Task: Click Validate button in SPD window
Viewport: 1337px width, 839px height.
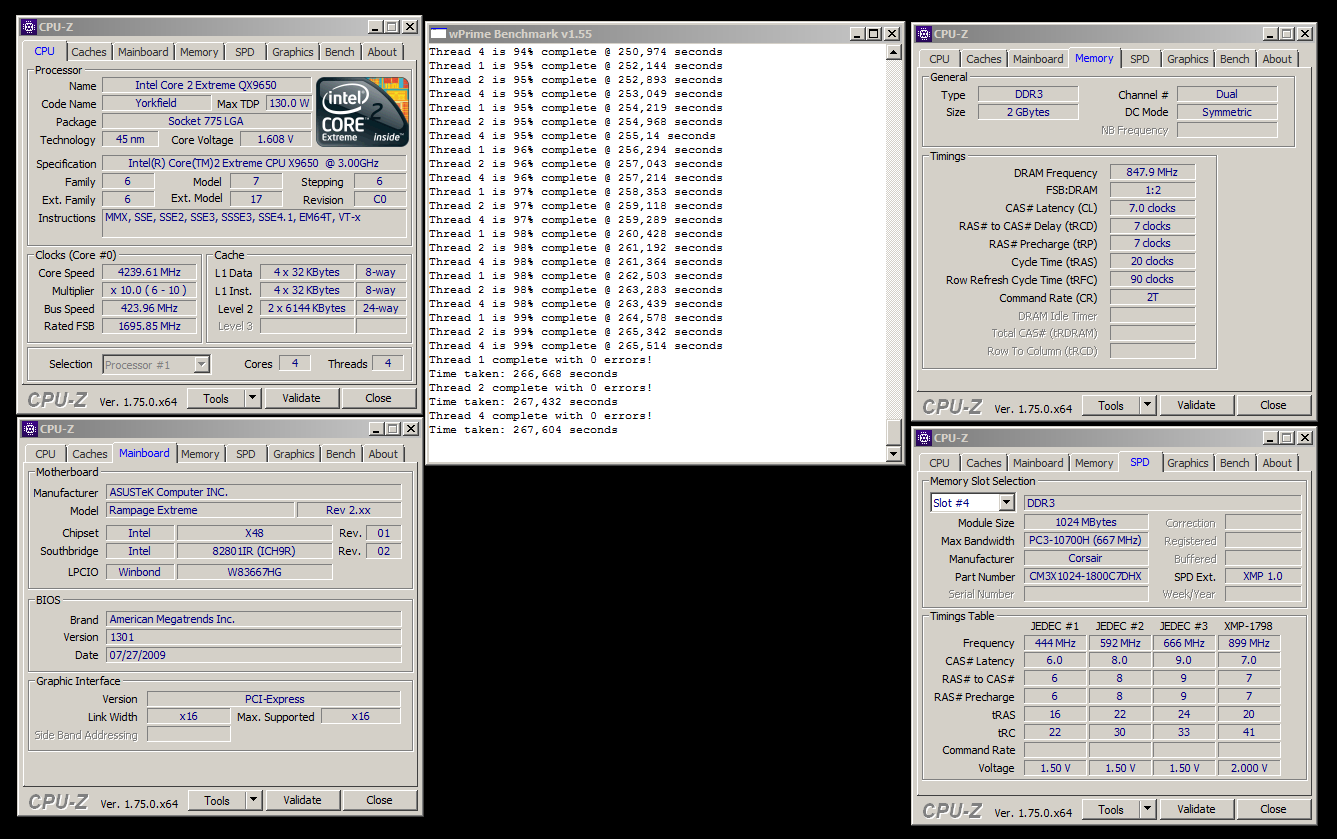Action: click(x=1196, y=809)
